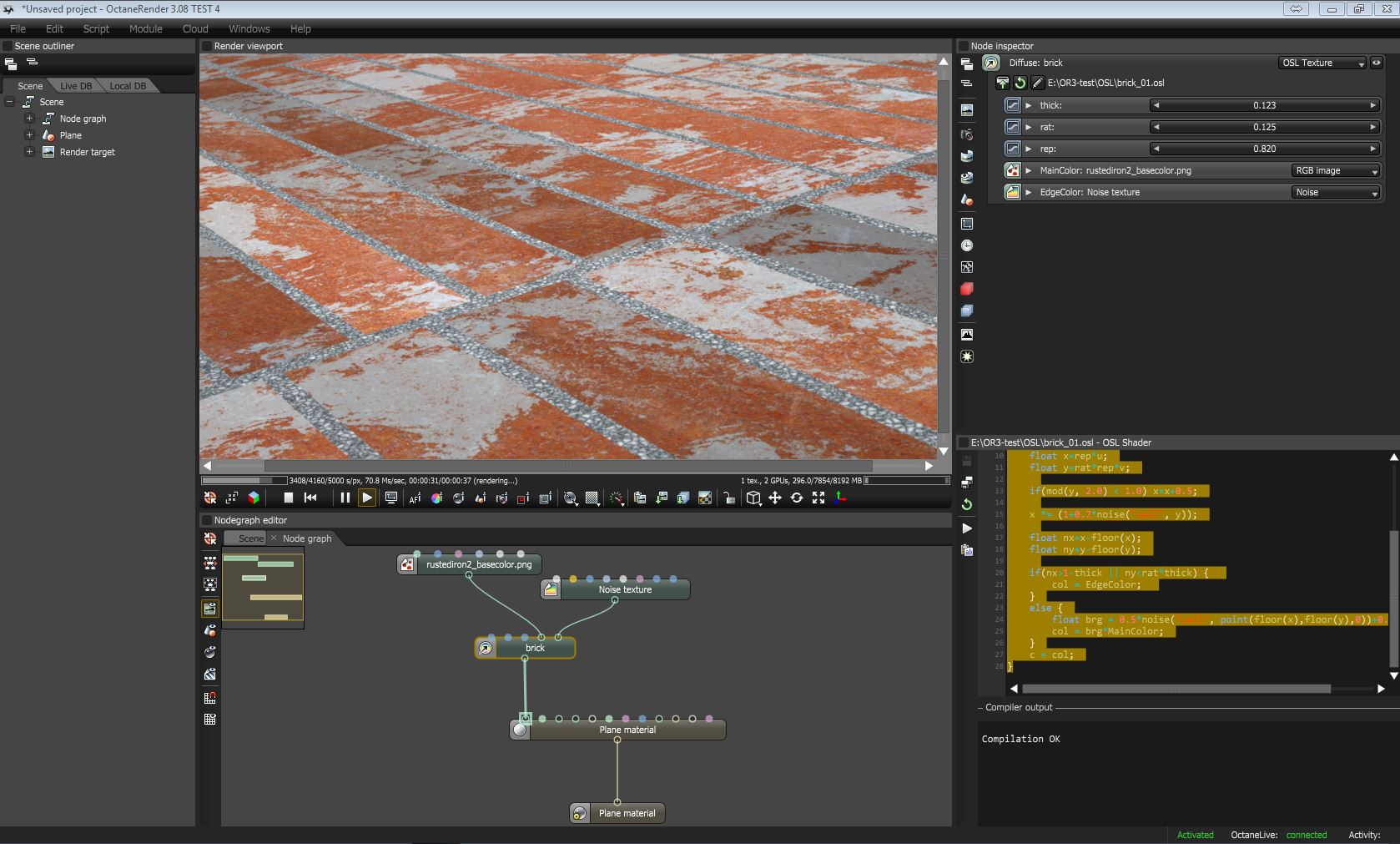The height and width of the screenshot is (844, 1400).
Task: Select the brick node in nodegraph
Action: click(525, 648)
